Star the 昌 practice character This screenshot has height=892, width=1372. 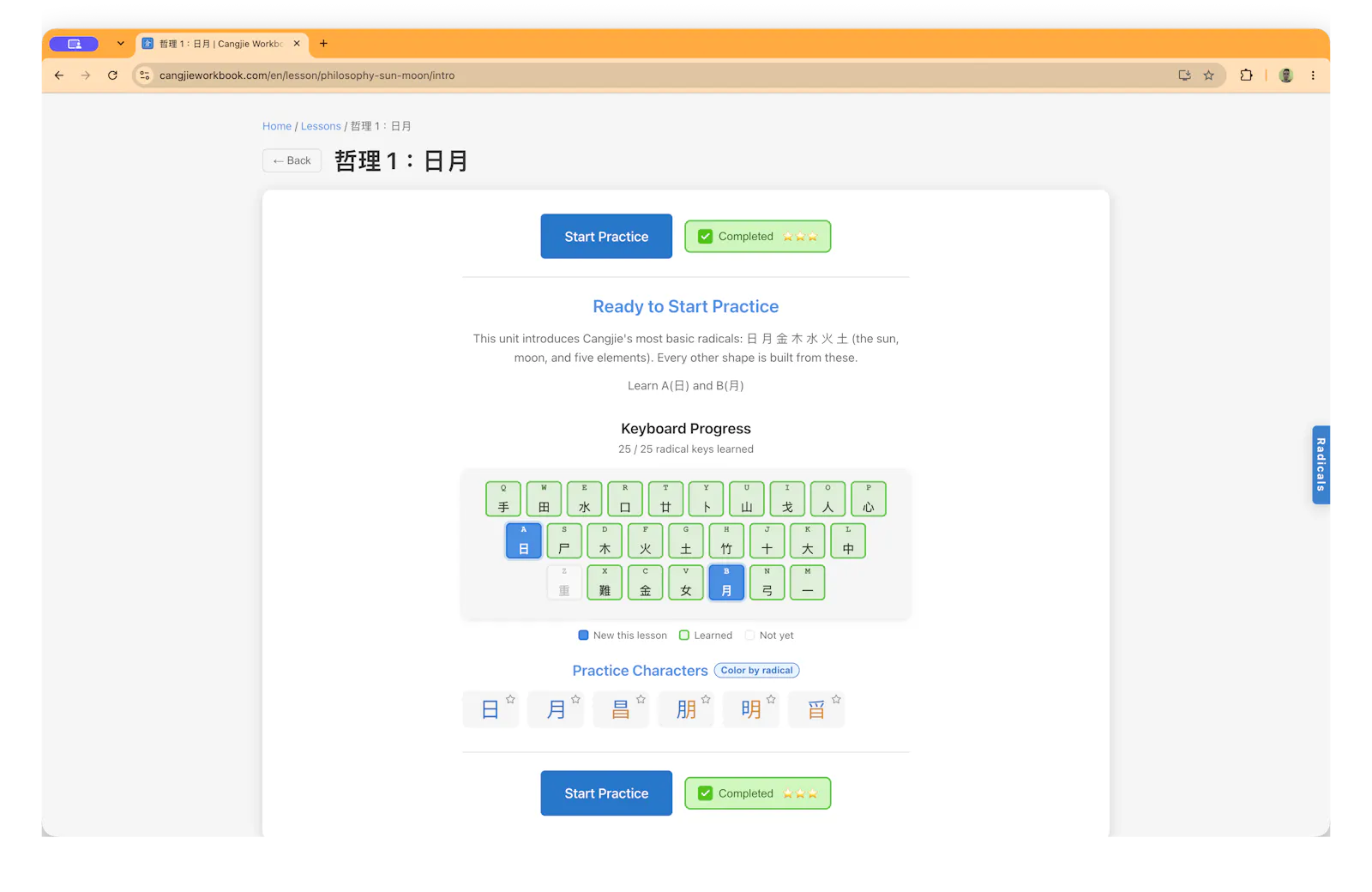pyautogui.click(x=641, y=699)
